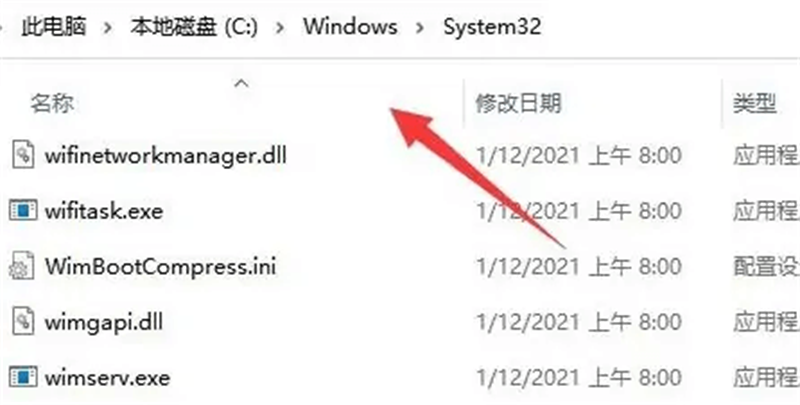Click the wifinetworkmanager.dll file icon
Screen dimensions: 800x405
point(23,155)
